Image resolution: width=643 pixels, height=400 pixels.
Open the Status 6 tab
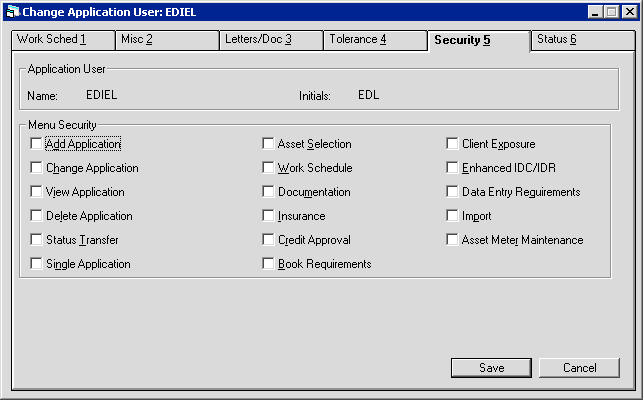(x=583, y=40)
